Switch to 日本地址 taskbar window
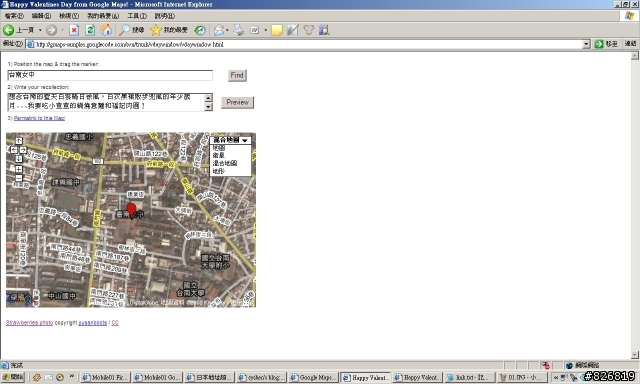 click(x=209, y=377)
